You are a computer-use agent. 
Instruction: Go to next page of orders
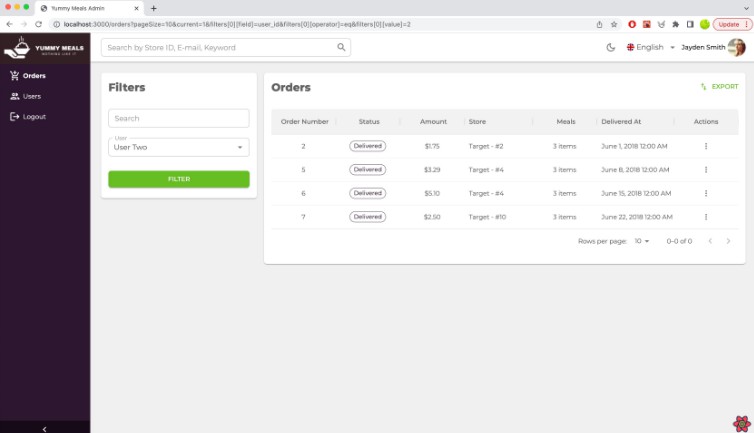[x=728, y=241]
